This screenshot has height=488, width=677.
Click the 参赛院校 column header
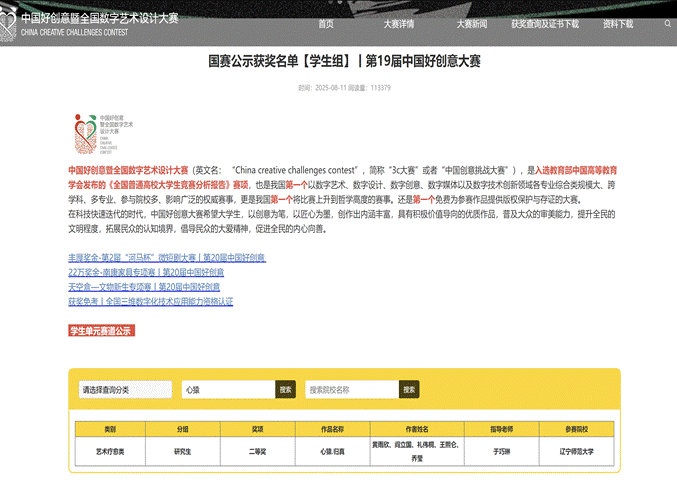click(577, 429)
